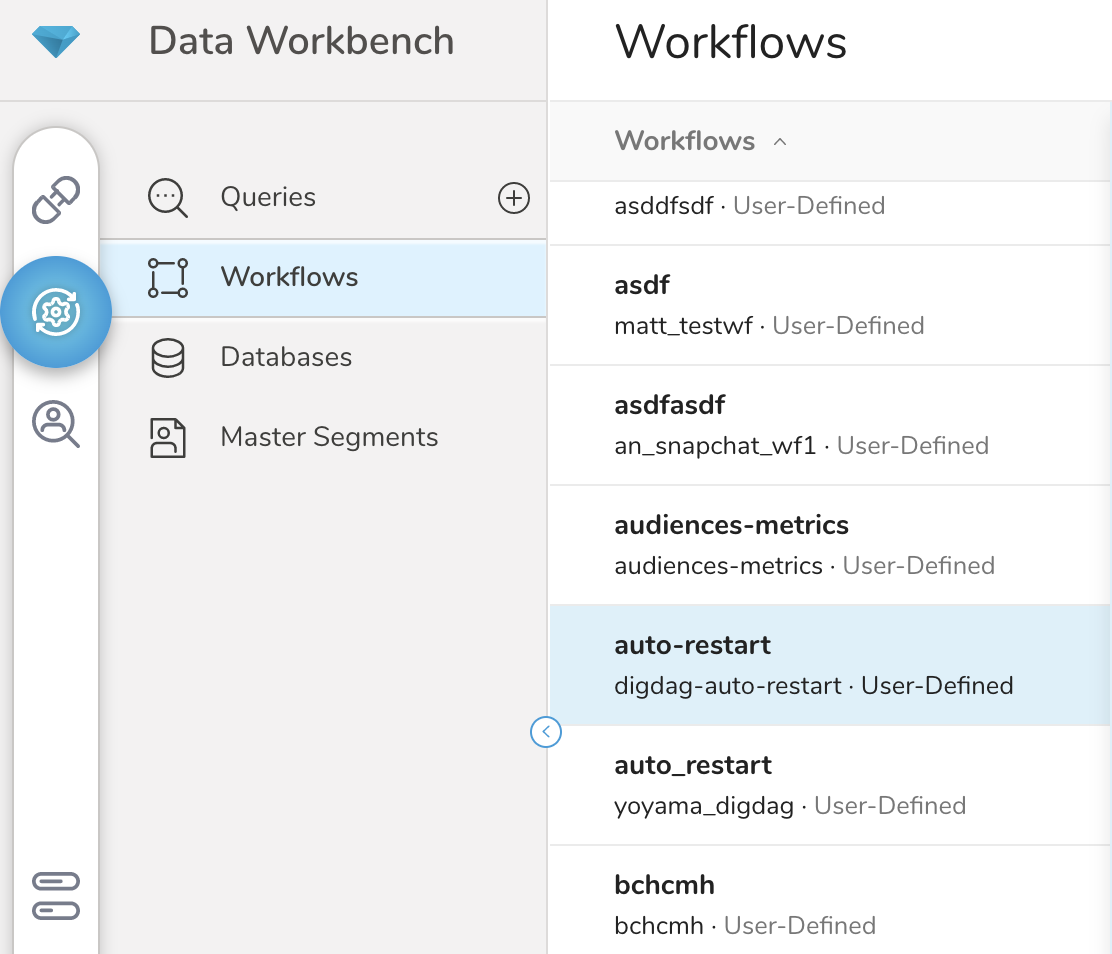Toggle the Workflows sort arrow
The height and width of the screenshot is (954, 1112).
pyautogui.click(x=780, y=142)
